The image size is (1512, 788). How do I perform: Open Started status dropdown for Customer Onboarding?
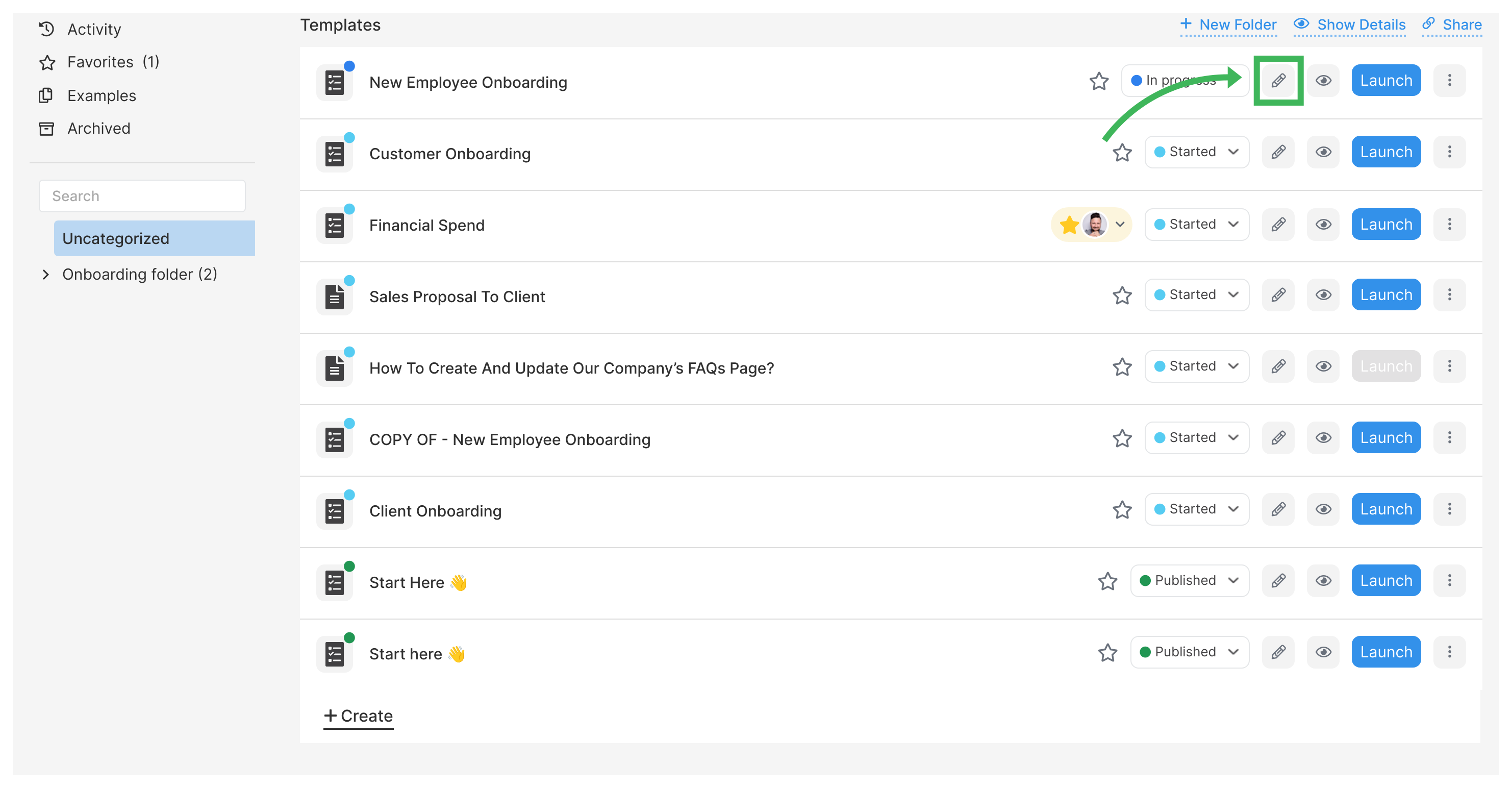pyautogui.click(x=1196, y=152)
